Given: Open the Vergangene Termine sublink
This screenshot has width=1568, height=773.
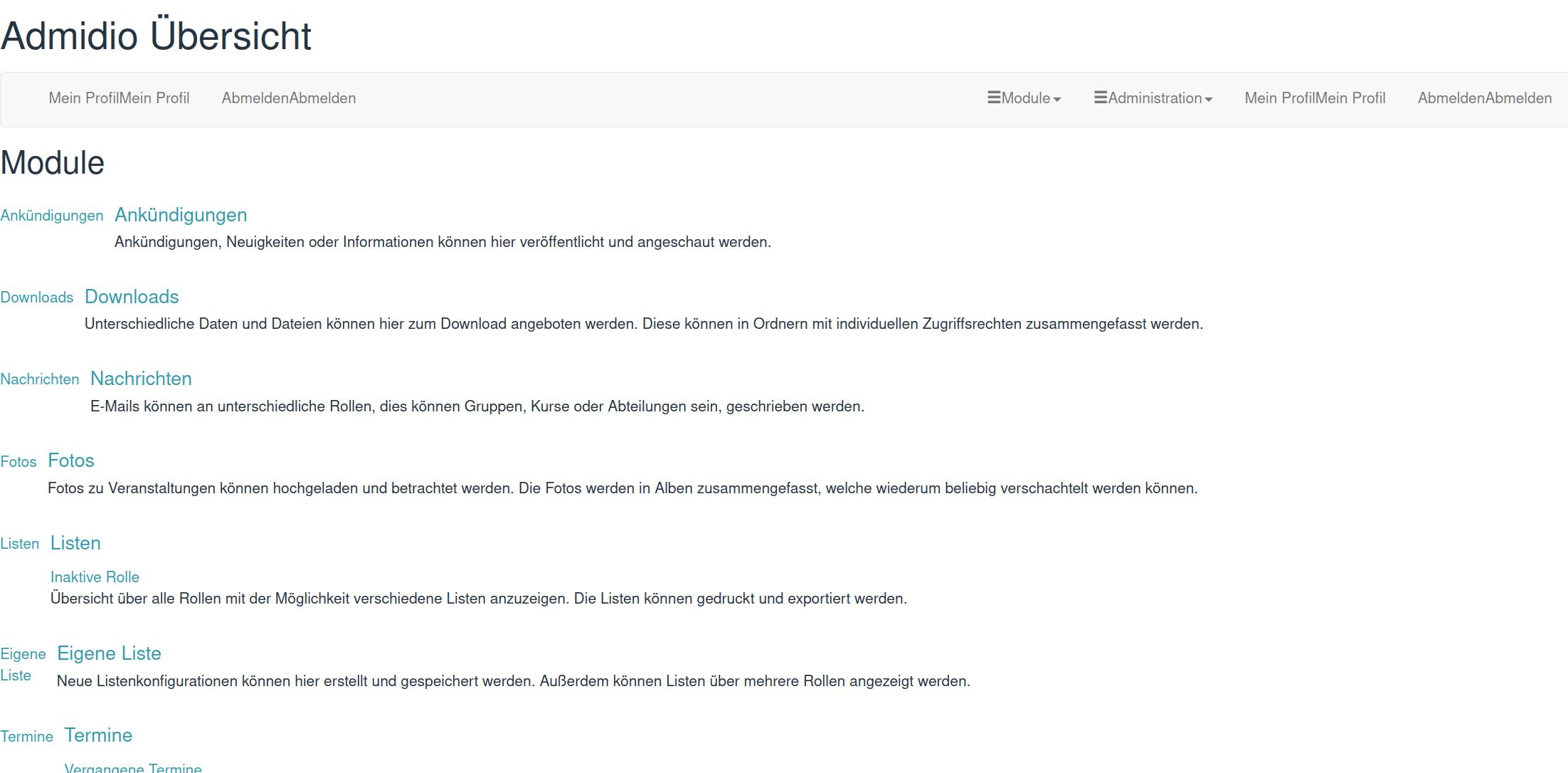Looking at the screenshot, I should pos(133,767).
